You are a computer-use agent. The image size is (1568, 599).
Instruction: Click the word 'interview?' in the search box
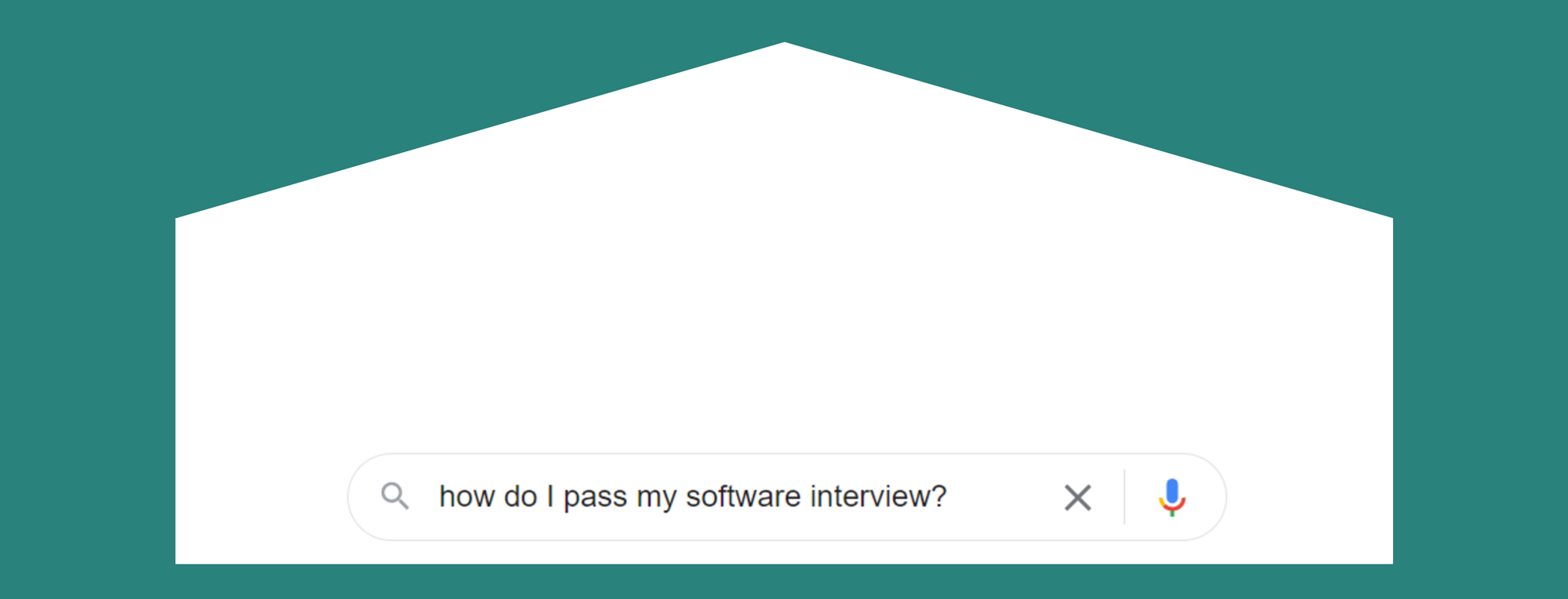[x=878, y=497]
